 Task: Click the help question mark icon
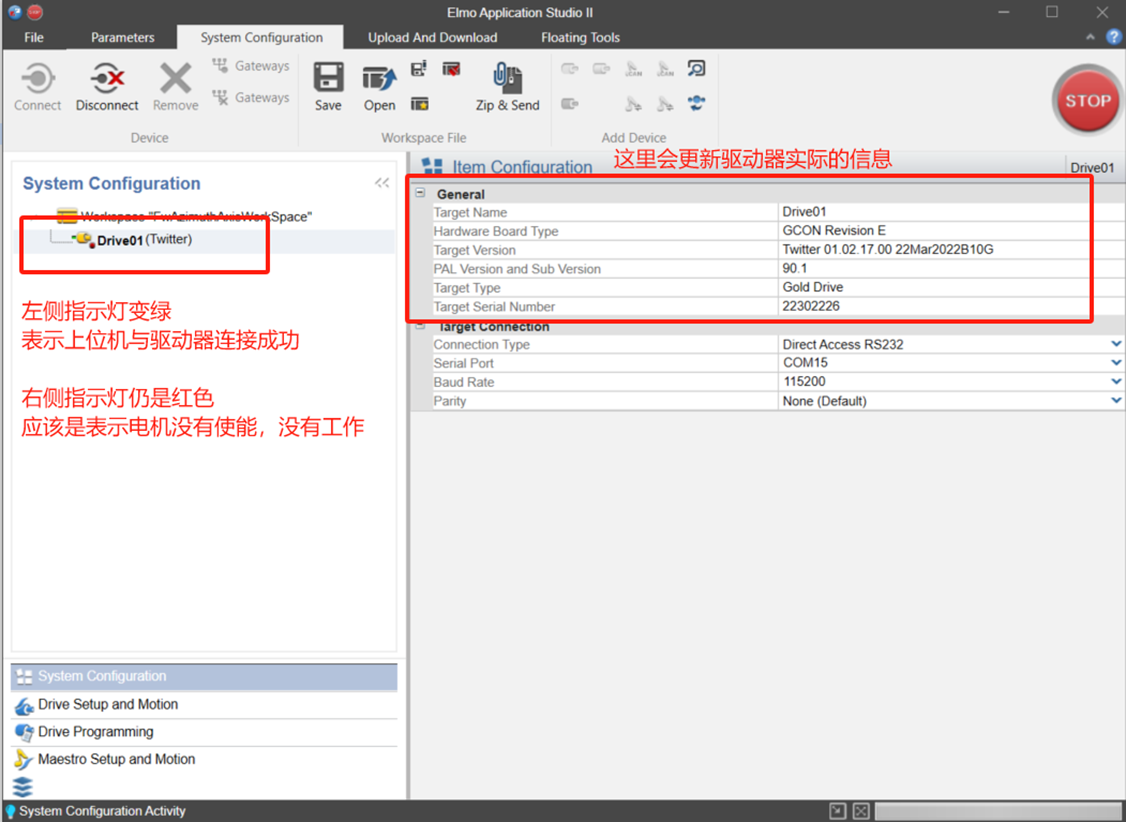click(x=1113, y=37)
